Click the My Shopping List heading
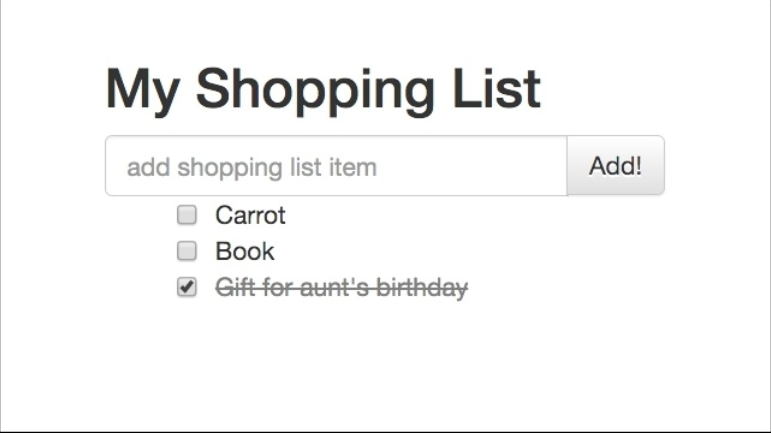 pos(323,90)
